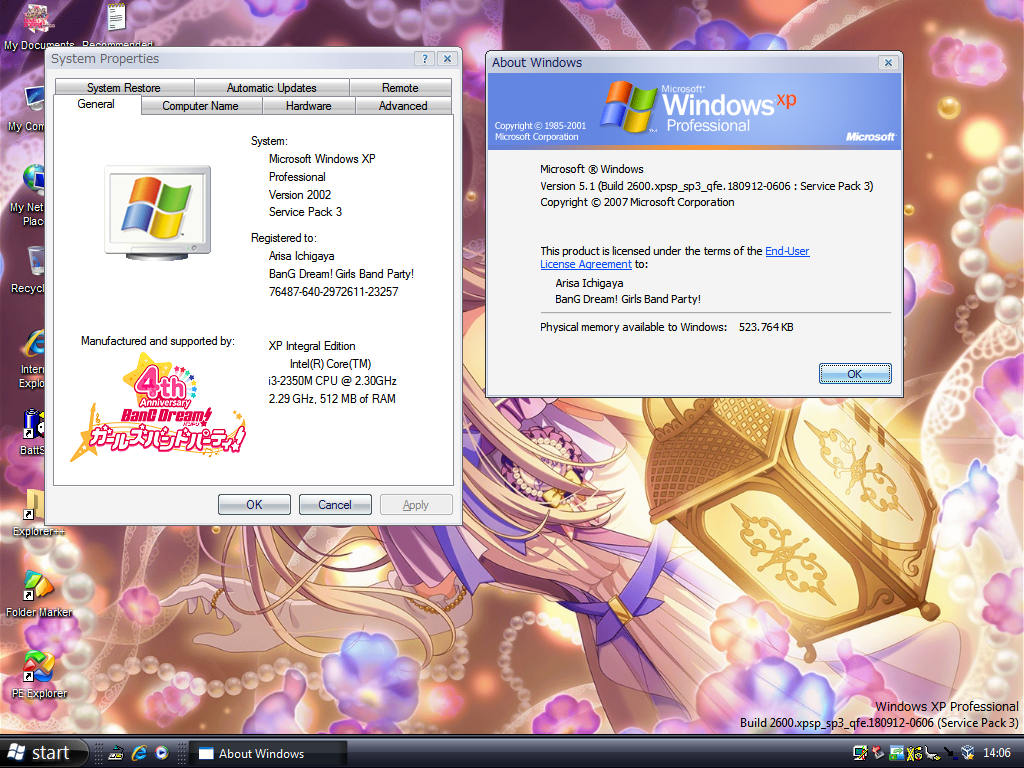Viewport: 1024px width, 768px height.
Task: Click product ID 76487-640-2972611-23257
Action: click(x=334, y=292)
